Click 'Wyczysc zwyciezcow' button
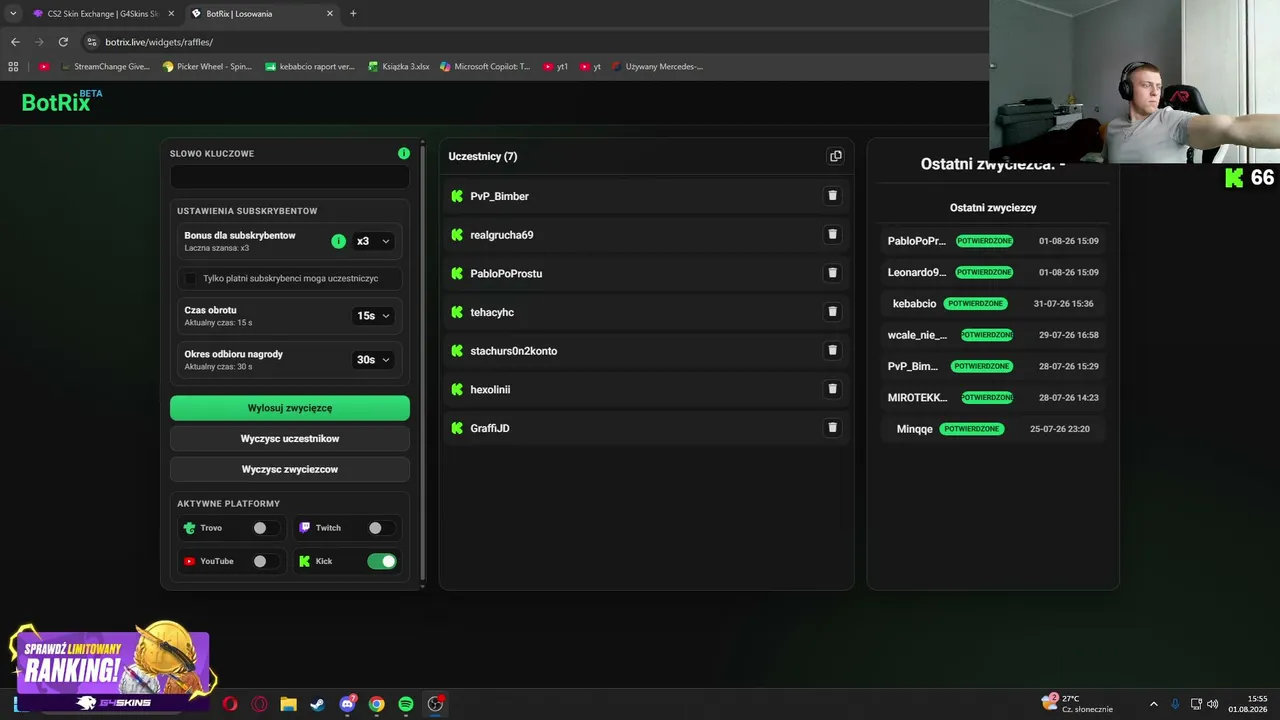 click(290, 469)
